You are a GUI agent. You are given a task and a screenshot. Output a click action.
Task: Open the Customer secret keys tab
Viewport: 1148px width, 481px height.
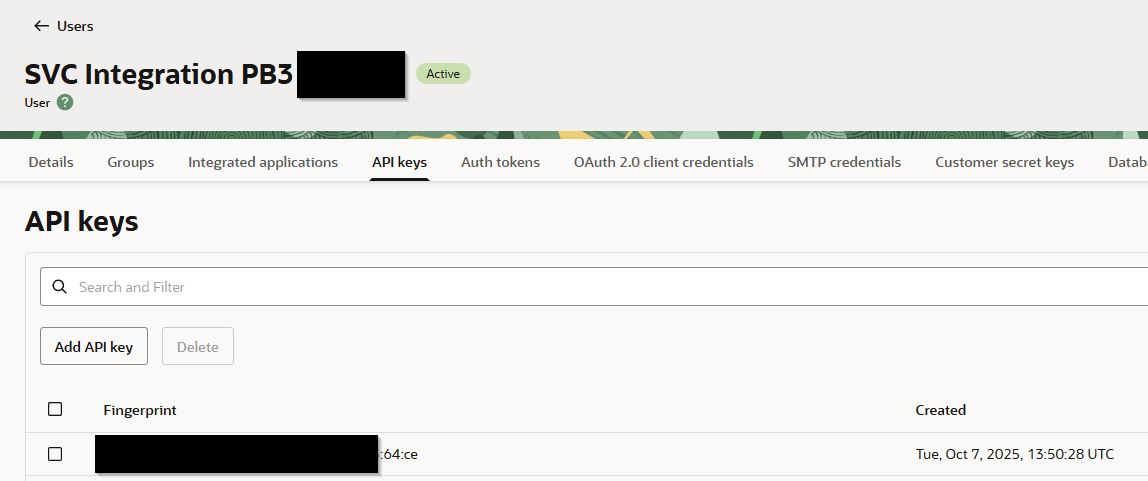coord(1004,162)
